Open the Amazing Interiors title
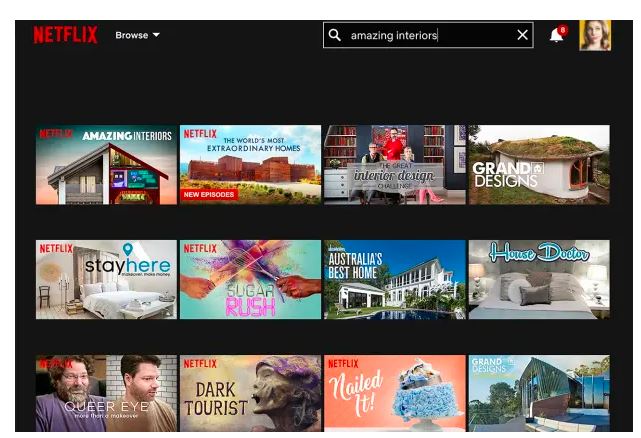 pos(106,165)
